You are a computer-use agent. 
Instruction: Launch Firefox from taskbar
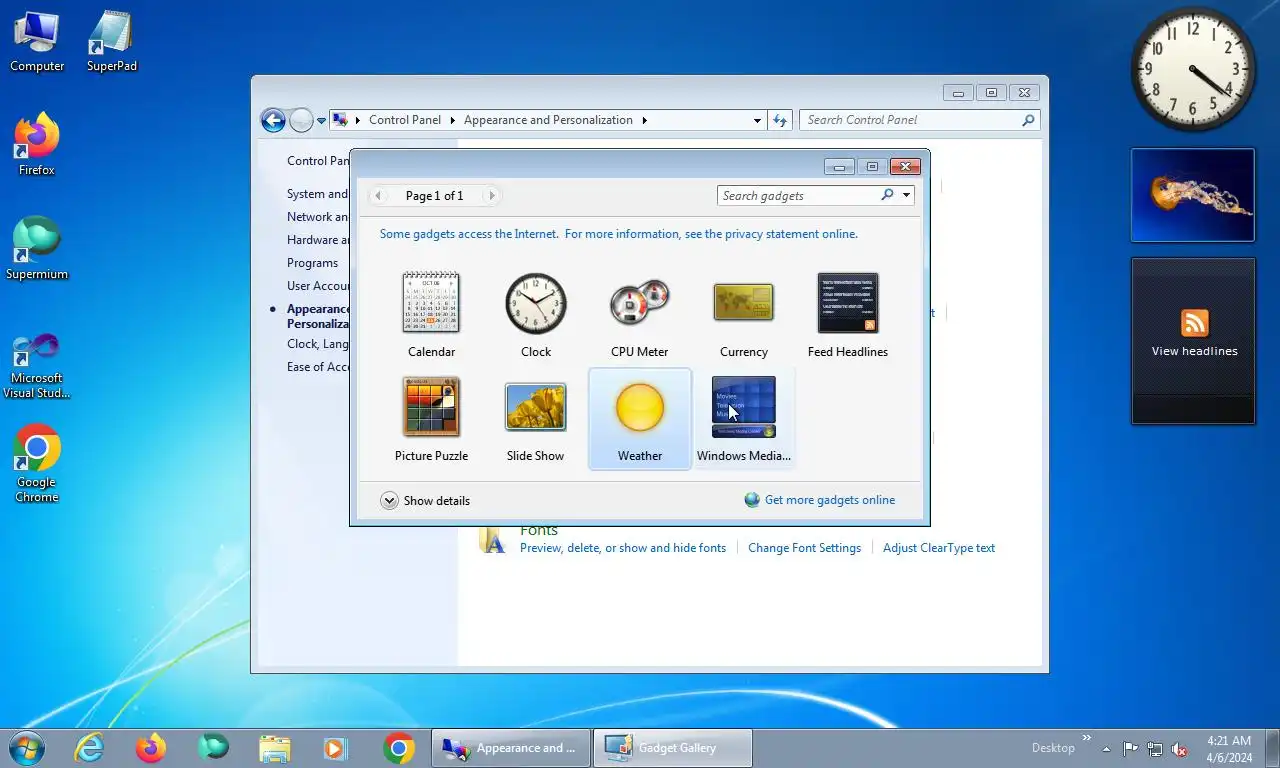(151, 747)
